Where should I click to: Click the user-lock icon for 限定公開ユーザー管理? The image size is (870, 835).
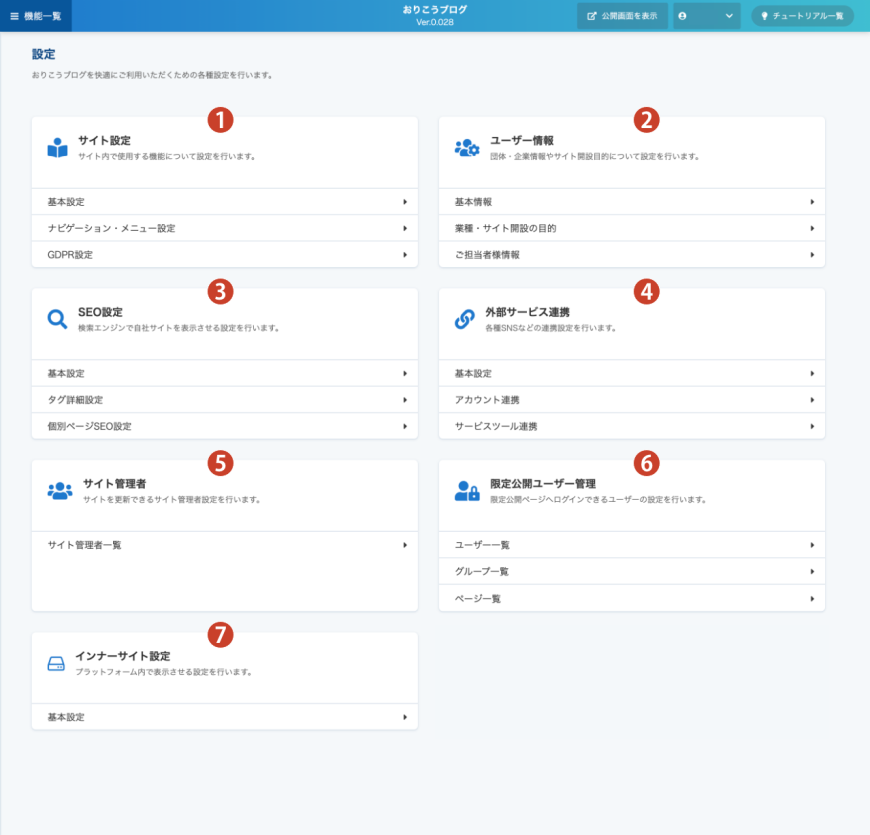466,491
